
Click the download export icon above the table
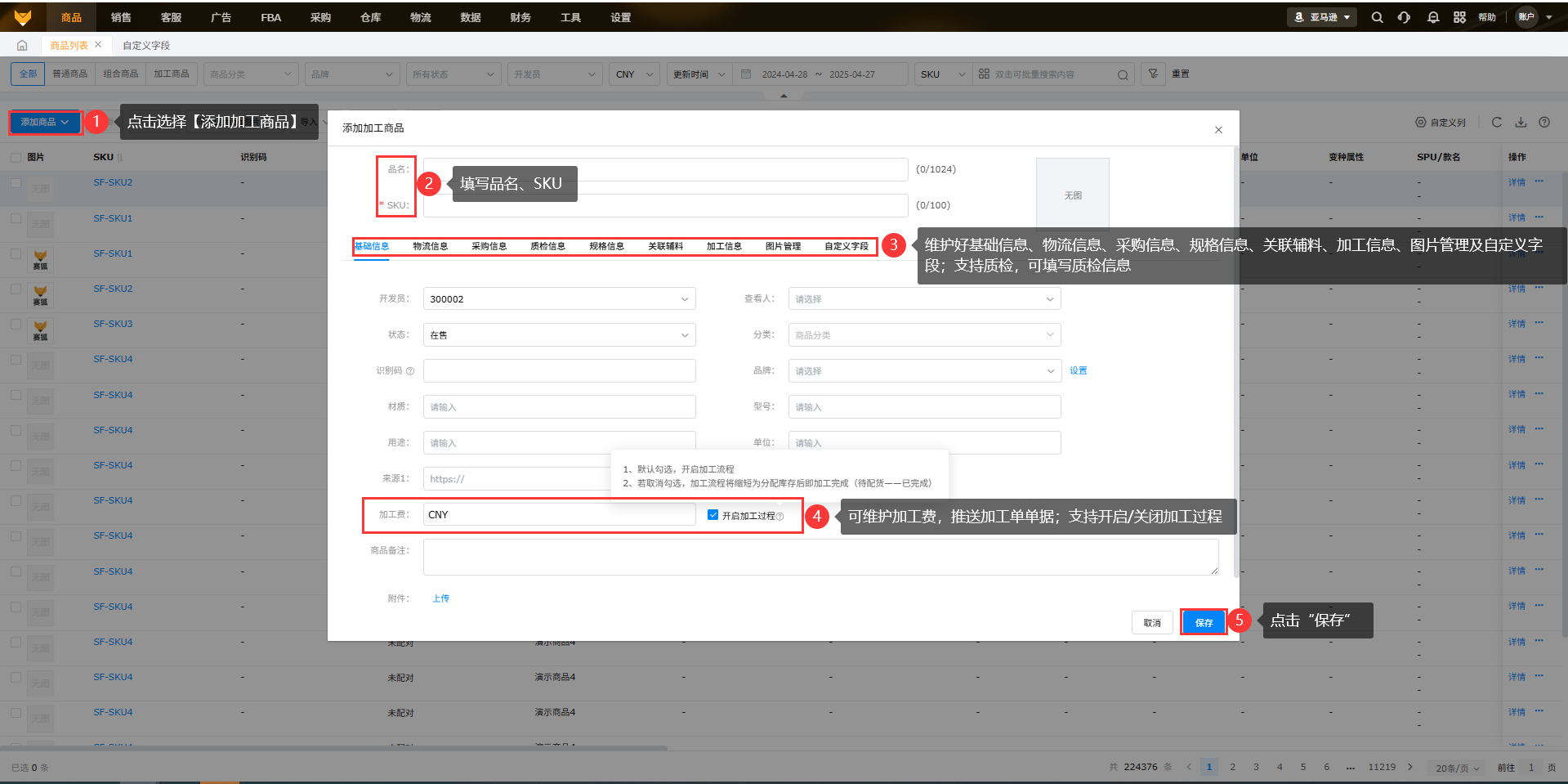point(1521,123)
